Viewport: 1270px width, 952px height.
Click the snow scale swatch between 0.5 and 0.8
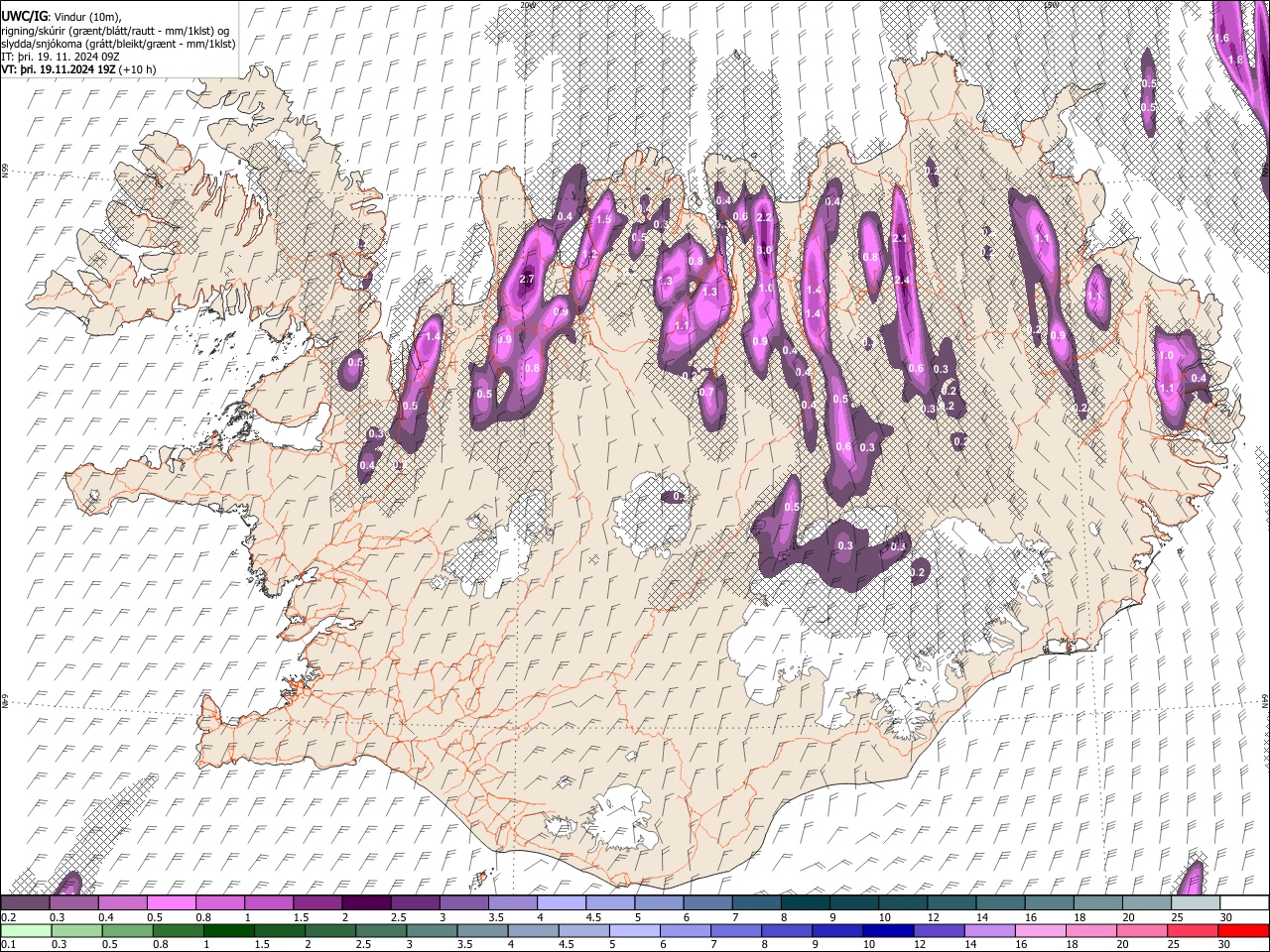click(172, 902)
